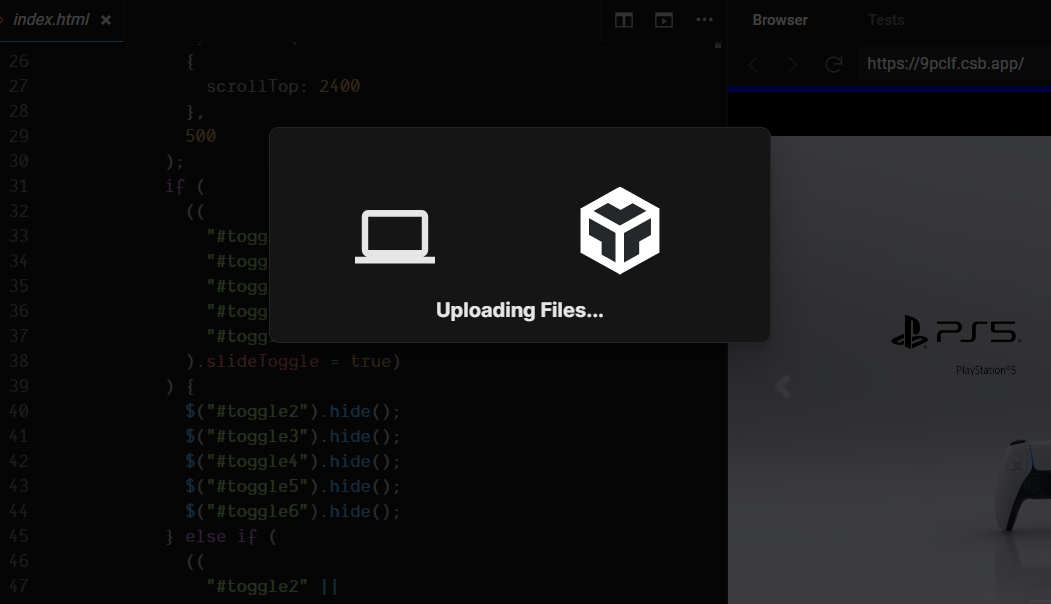
Task: Click the slideToggle text on line 38
Action: point(262,361)
